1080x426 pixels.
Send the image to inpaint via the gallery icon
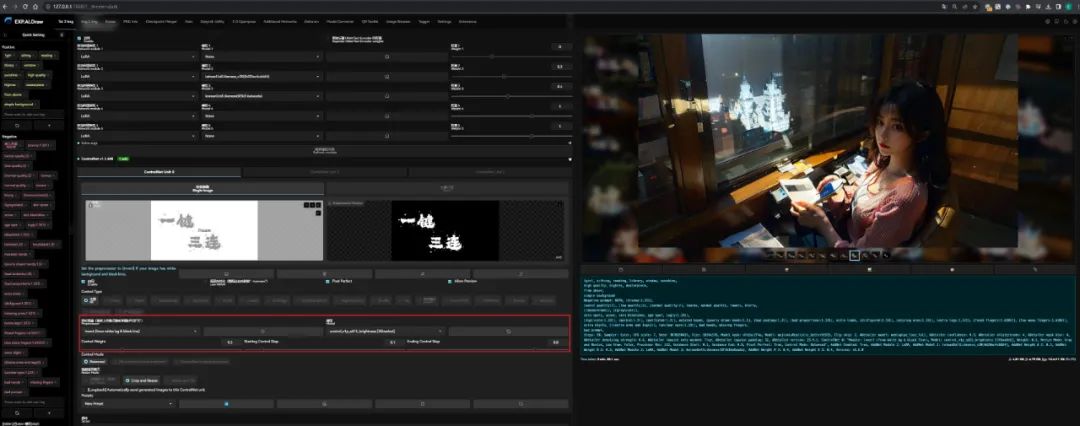pyautogui.click(x=951, y=270)
